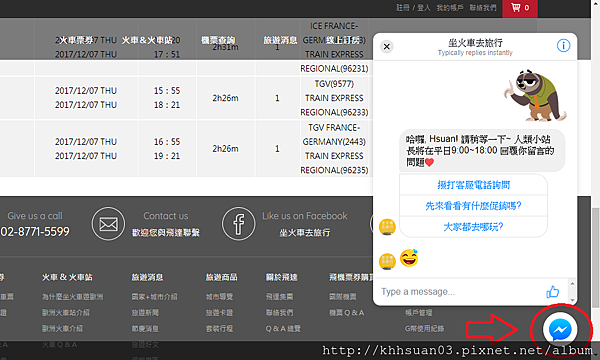
Task: Click footer heading 關於飛達
Action: coord(282,277)
